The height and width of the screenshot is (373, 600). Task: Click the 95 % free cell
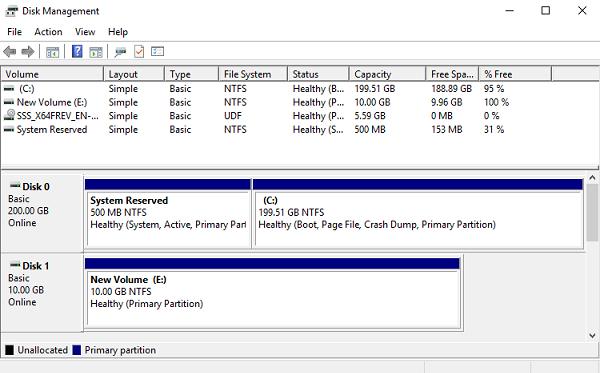[494, 89]
